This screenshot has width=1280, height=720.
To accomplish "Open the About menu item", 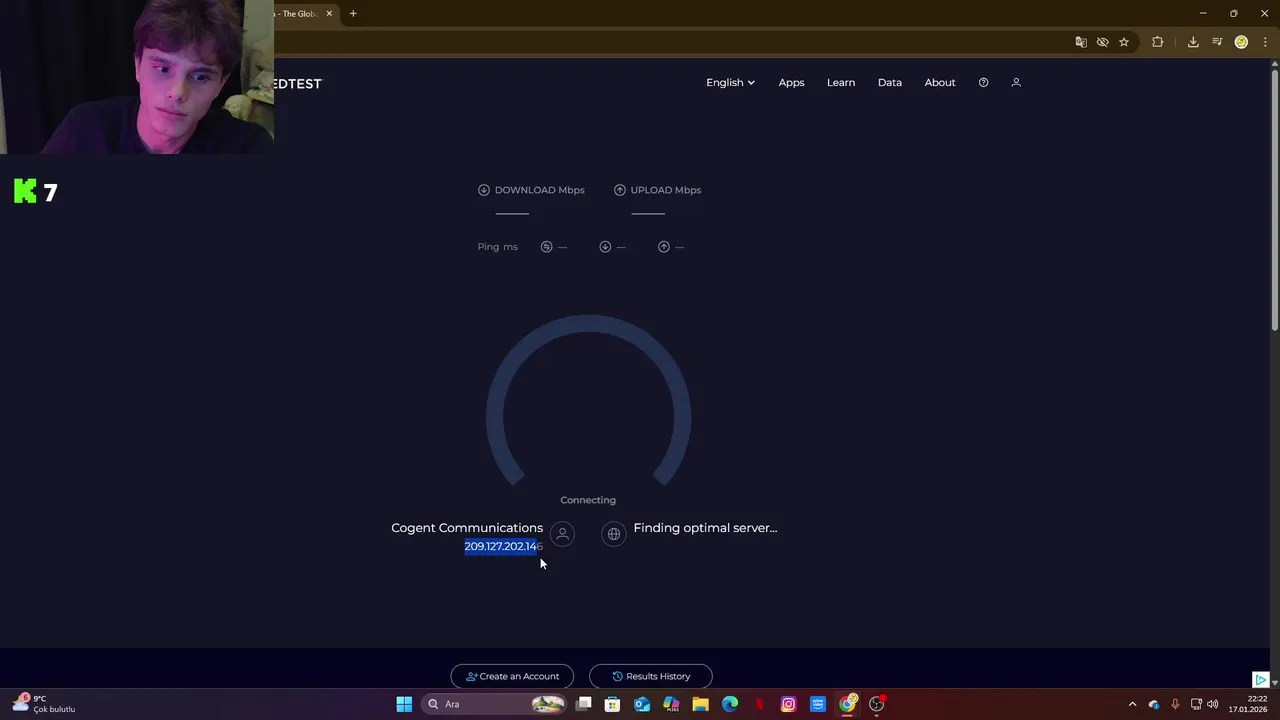I will click(x=940, y=83).
